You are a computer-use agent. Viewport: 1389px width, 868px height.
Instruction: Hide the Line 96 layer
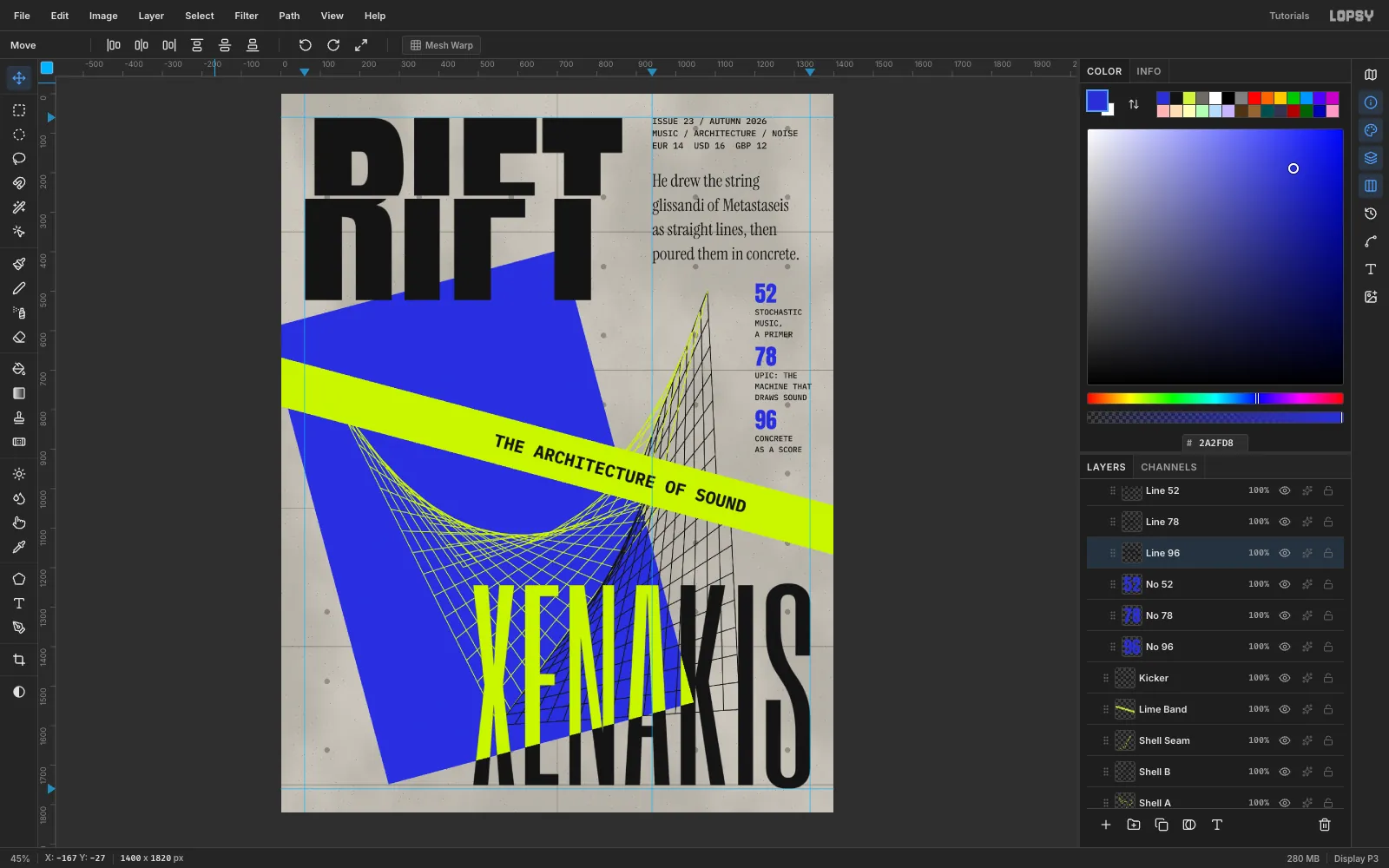point(1285,553)
